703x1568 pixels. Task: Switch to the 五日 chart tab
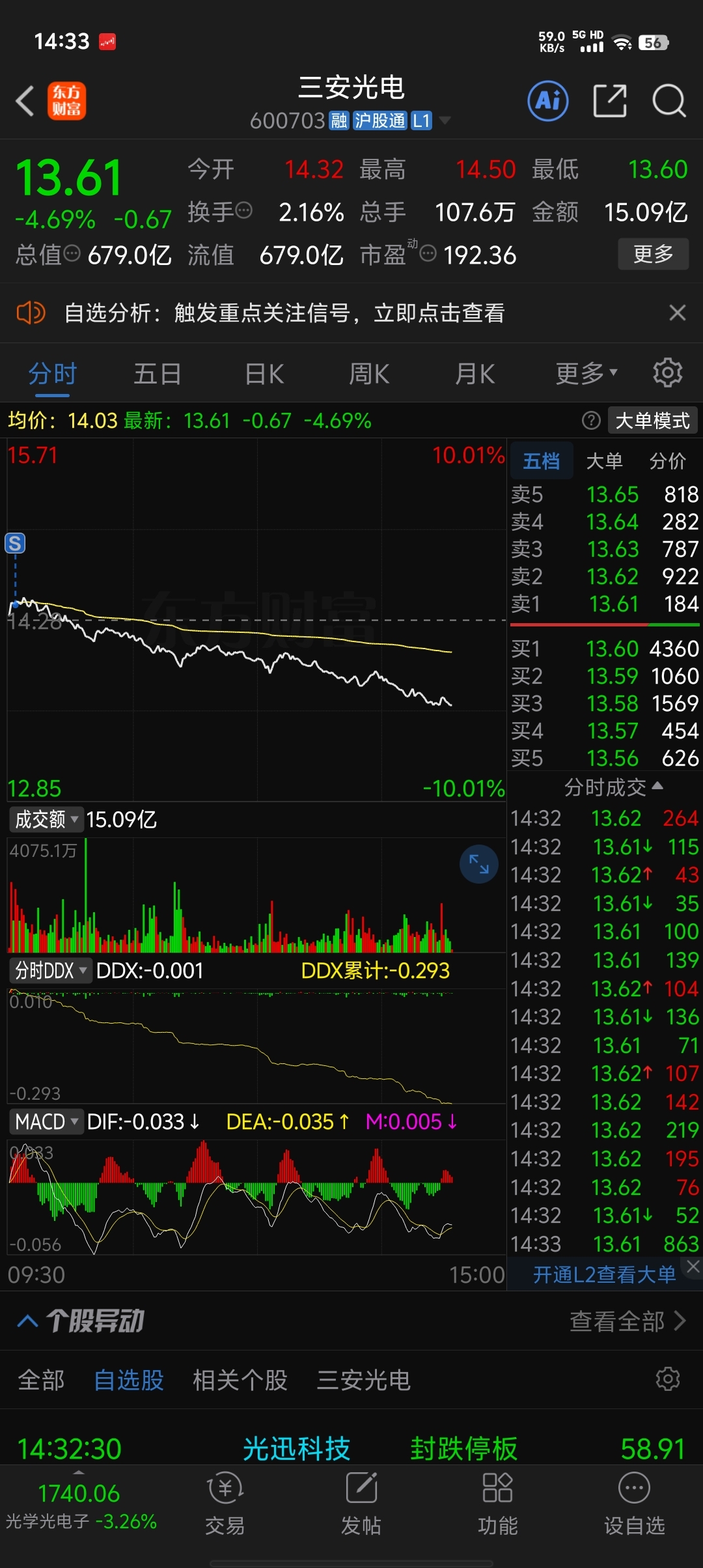(158, 374)
